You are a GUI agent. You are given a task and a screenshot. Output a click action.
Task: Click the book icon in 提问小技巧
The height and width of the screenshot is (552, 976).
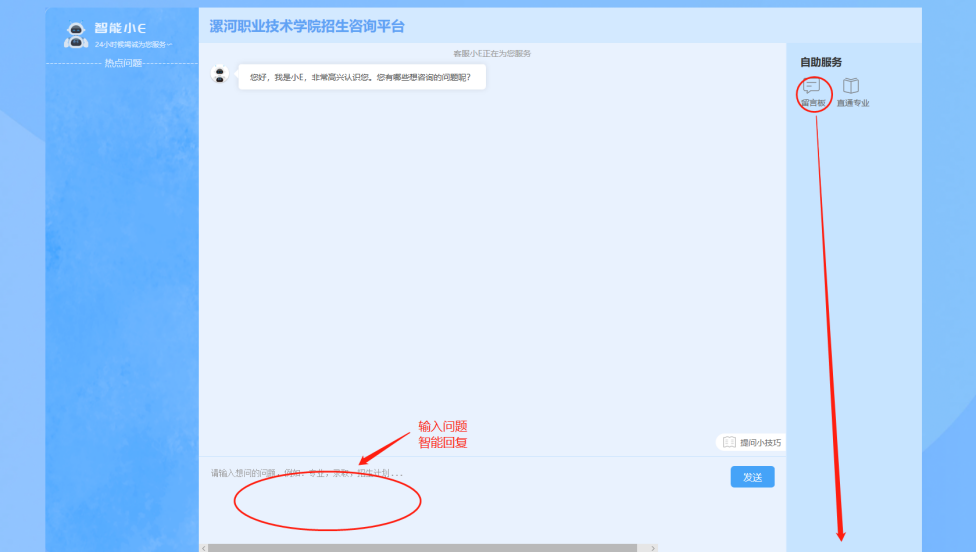click(729, 442)
